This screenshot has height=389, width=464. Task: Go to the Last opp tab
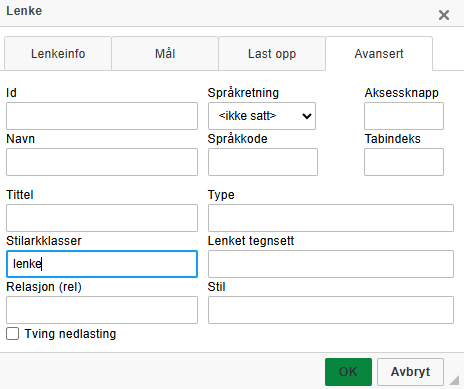[272, 54]
